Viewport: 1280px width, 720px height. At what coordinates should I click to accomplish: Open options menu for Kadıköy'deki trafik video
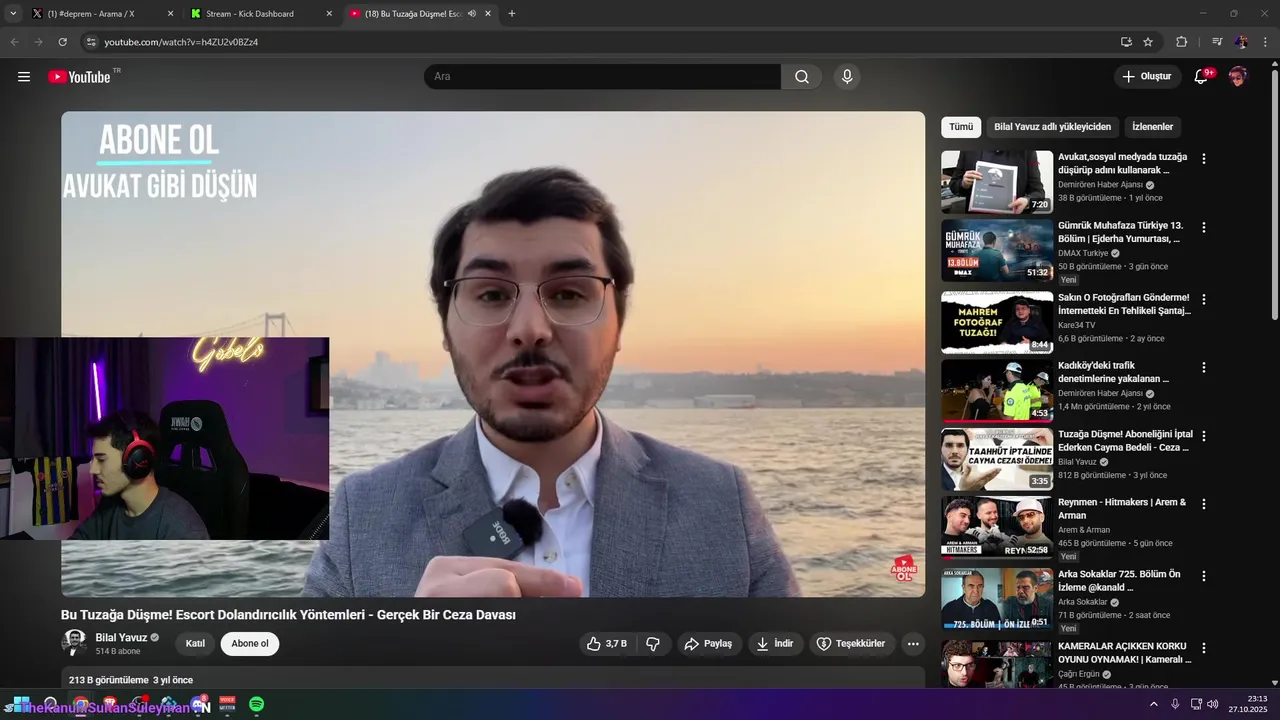tap(1204, 367)
